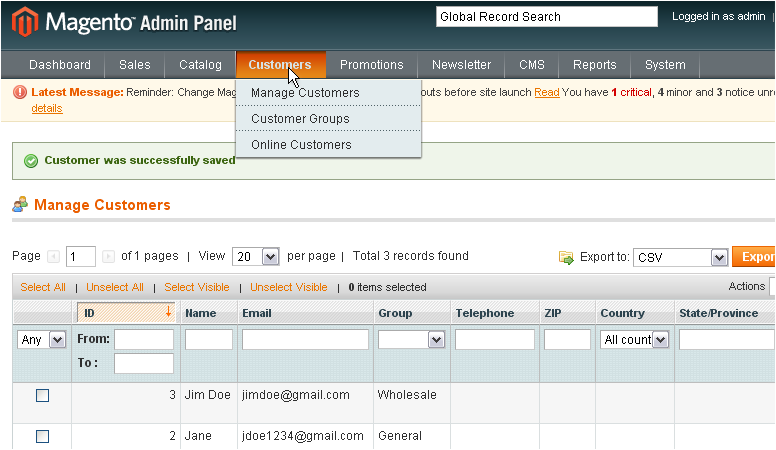The height and width of the screenshot is (450, 776).
Task: Open the Export to CSV dropdown
Action: click(680, 257)
